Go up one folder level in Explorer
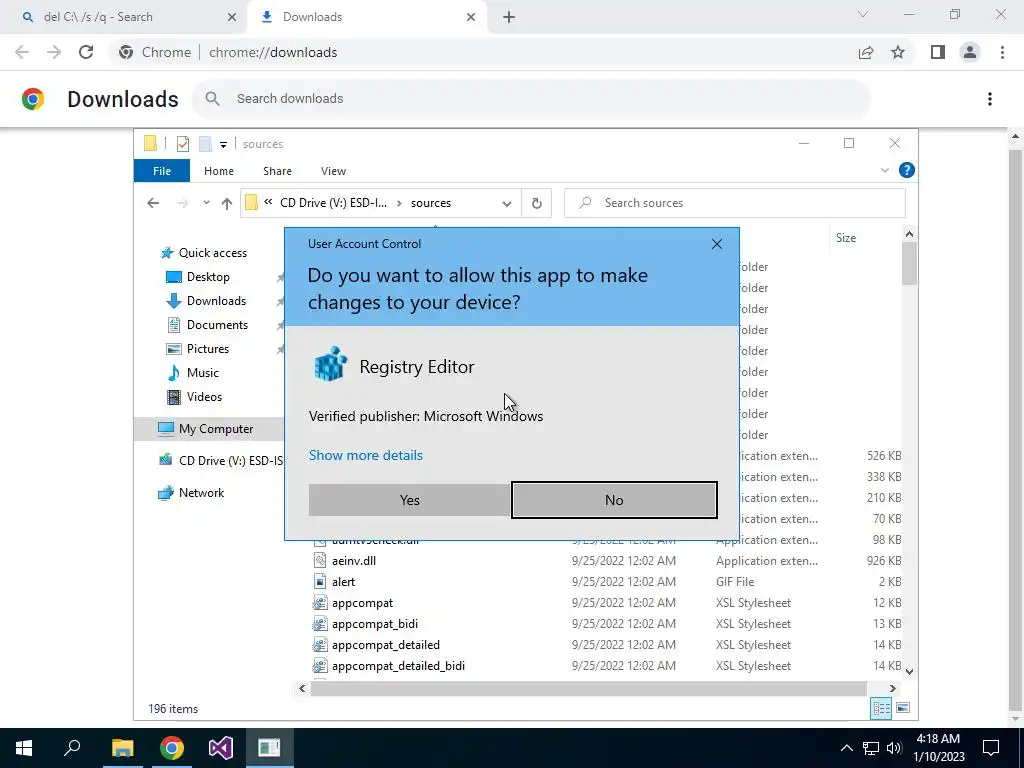 pos(227,203)
